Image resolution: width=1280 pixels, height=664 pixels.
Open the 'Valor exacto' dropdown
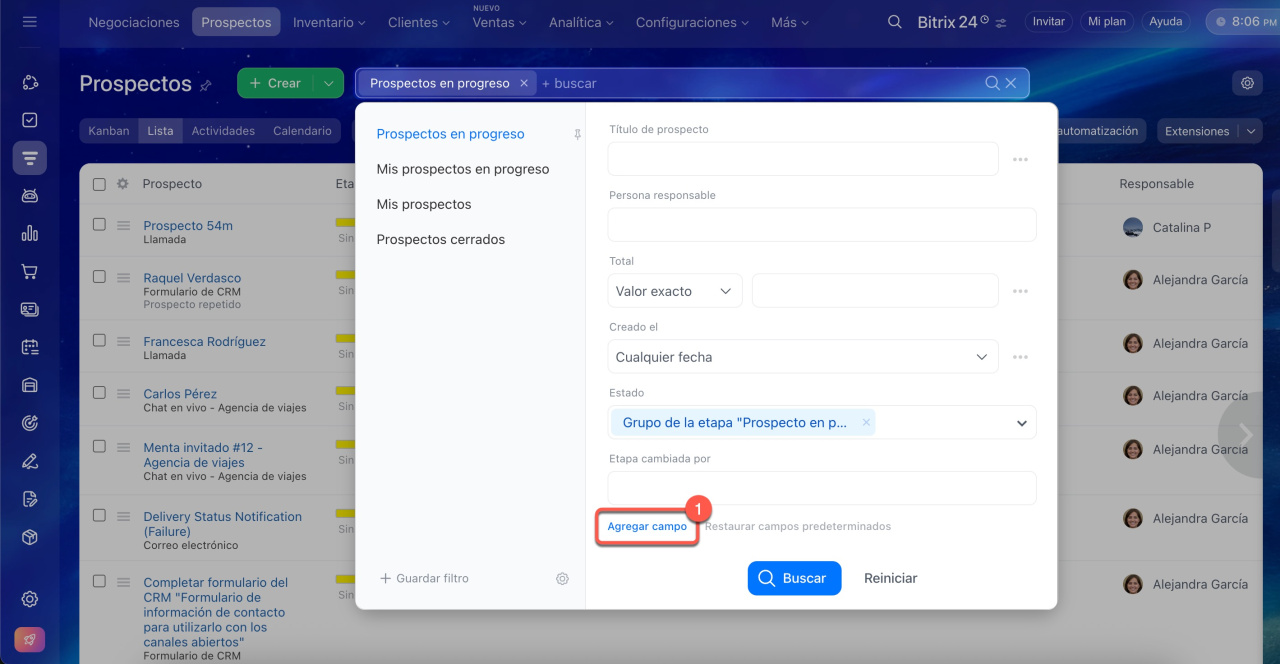click(x=675, y=291)
